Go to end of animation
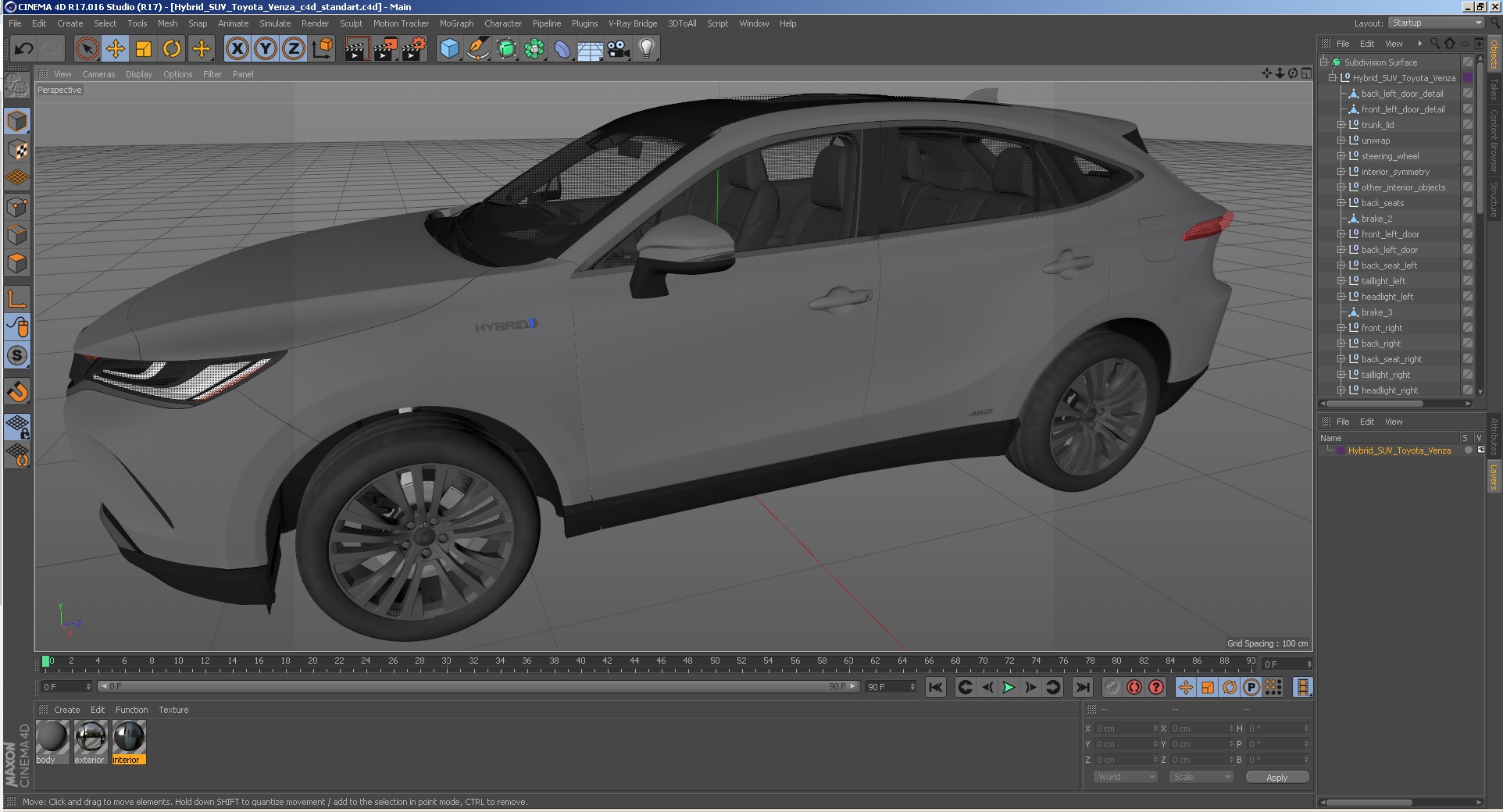The height and width of the screenshot is (812, 1503). (1082, 687)
